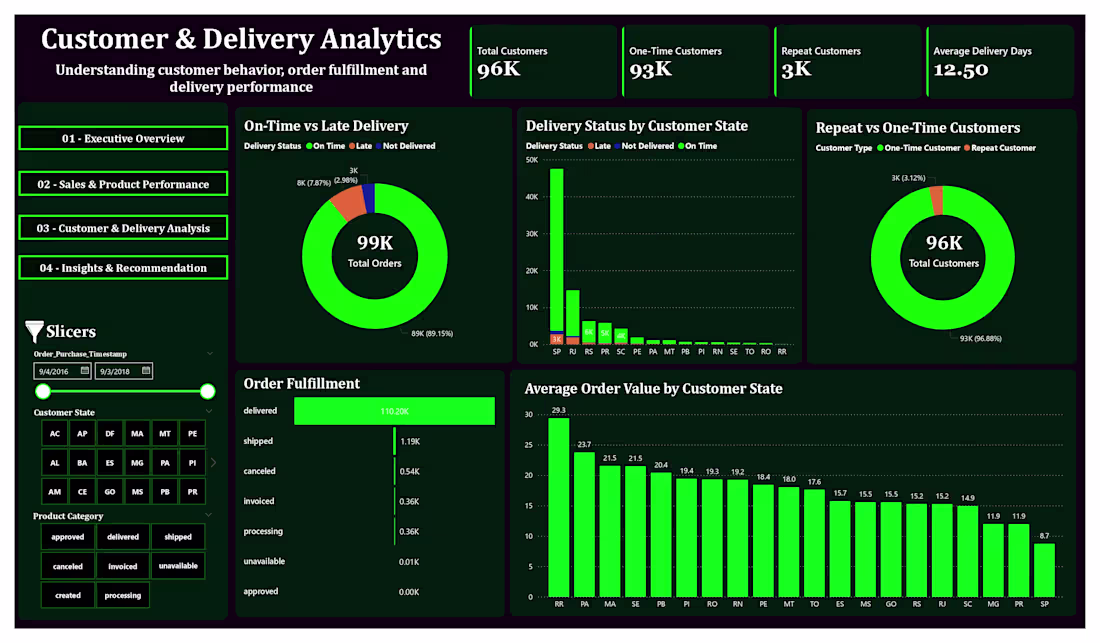Click the 93K (96.88%) donut label
The width and height of the screenshot is (1100, 643).
click(981, 339)
